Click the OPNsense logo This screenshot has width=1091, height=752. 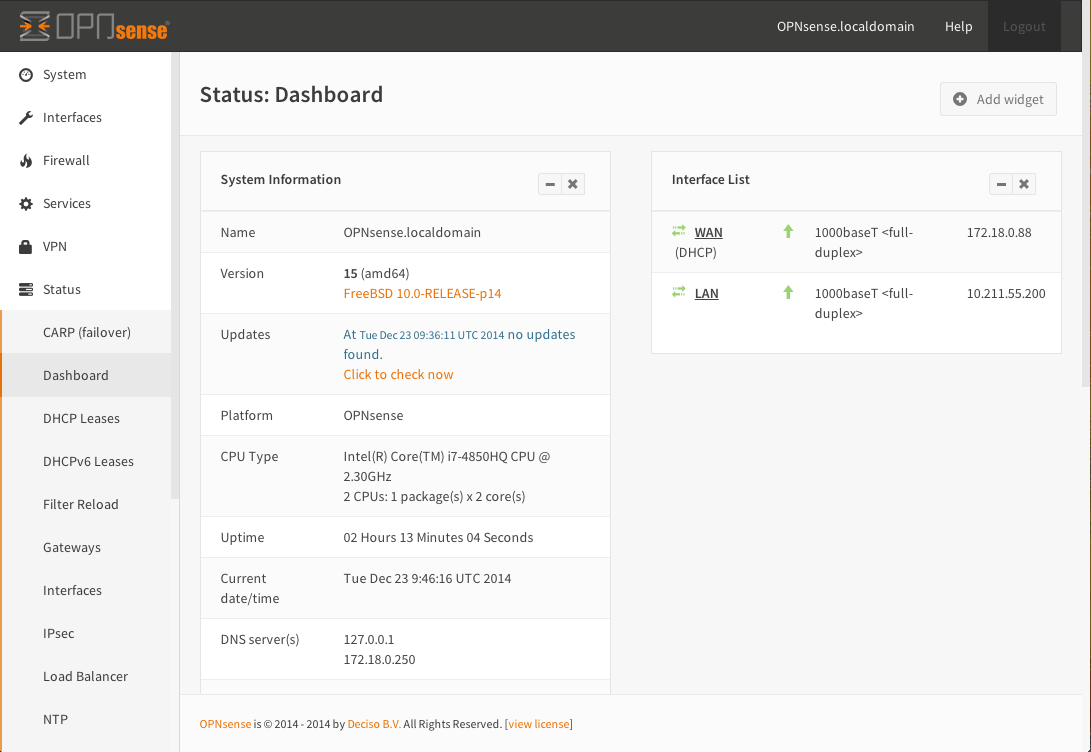(x=94, y=26)
